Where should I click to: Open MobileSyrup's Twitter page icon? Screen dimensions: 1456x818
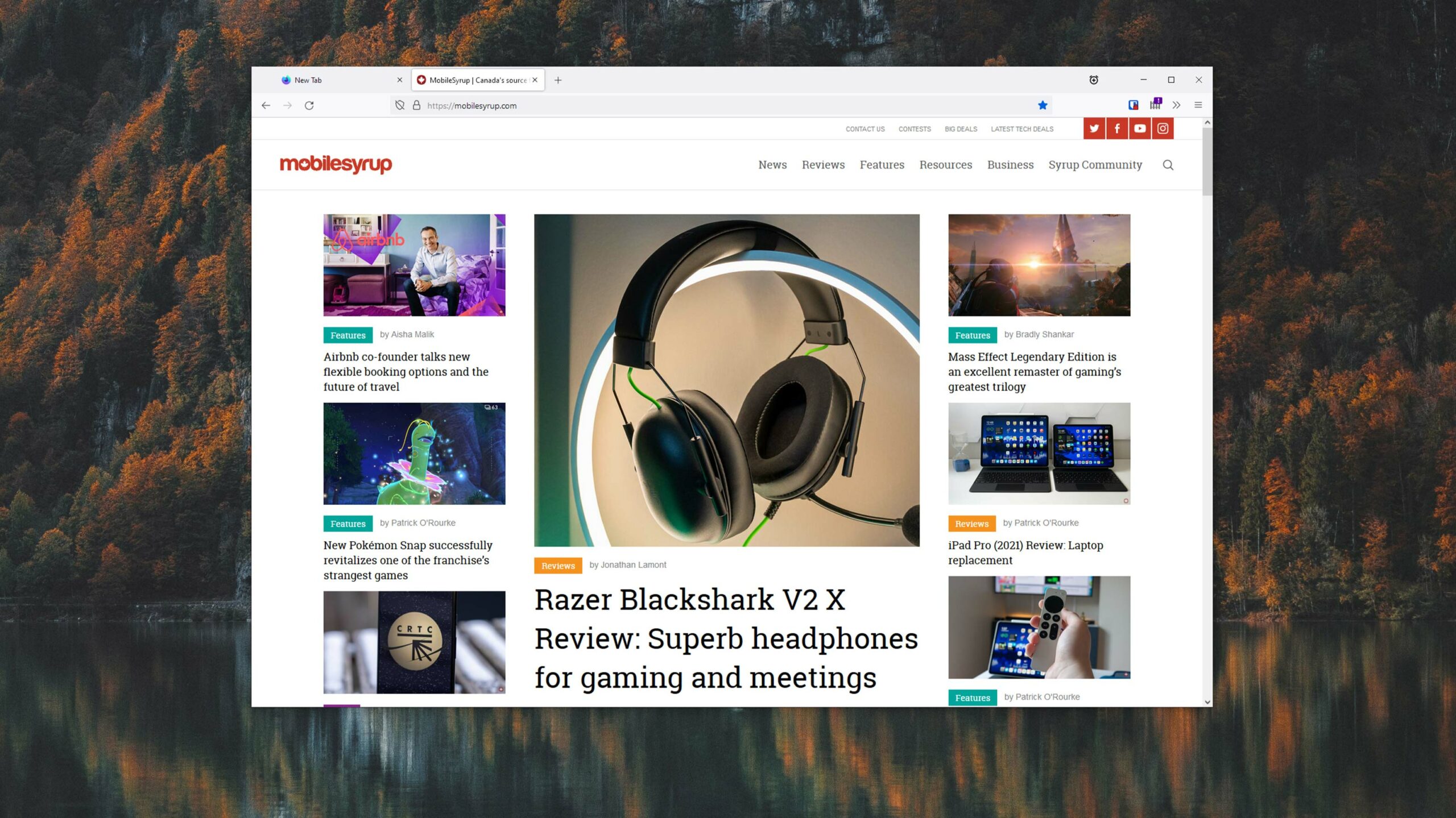[1094, 128]
